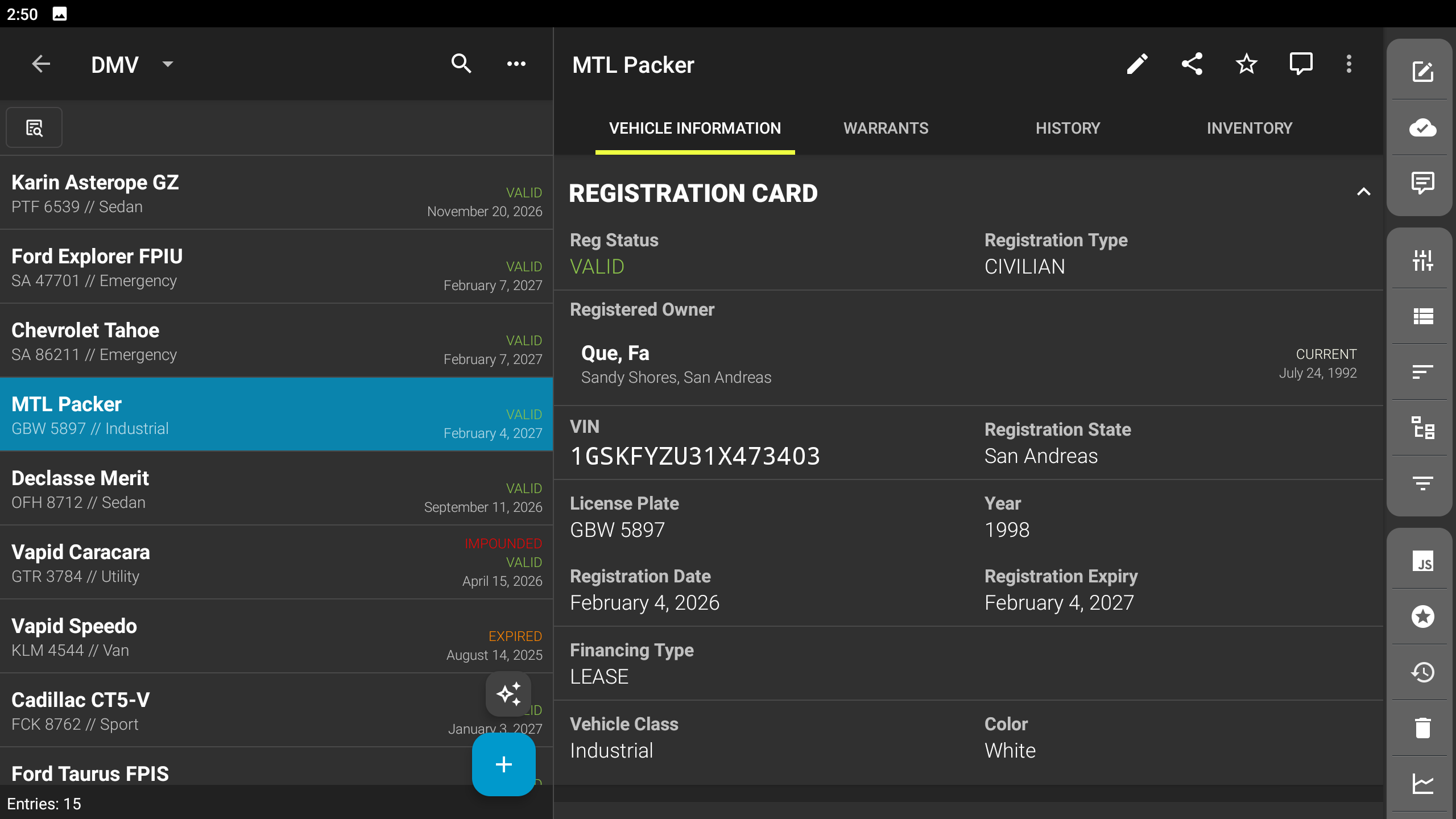
Task: Collapse the Registration Card section
Action: tap(1363, 192)
